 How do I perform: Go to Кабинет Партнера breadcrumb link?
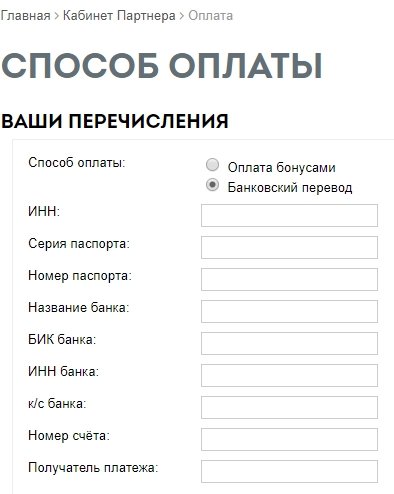click(x=119, y=16)
